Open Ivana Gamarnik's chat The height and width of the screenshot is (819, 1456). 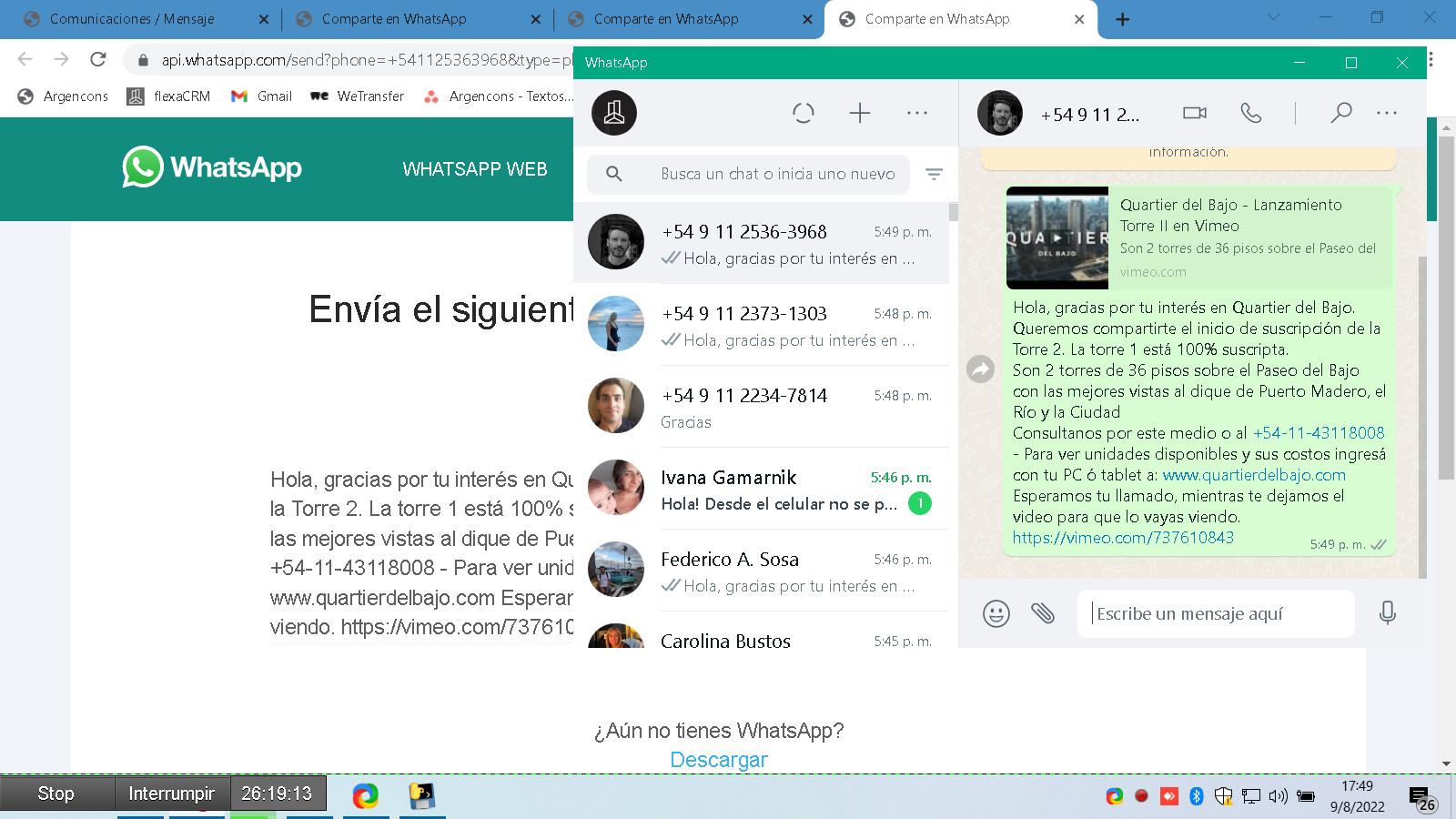[761, 489]
